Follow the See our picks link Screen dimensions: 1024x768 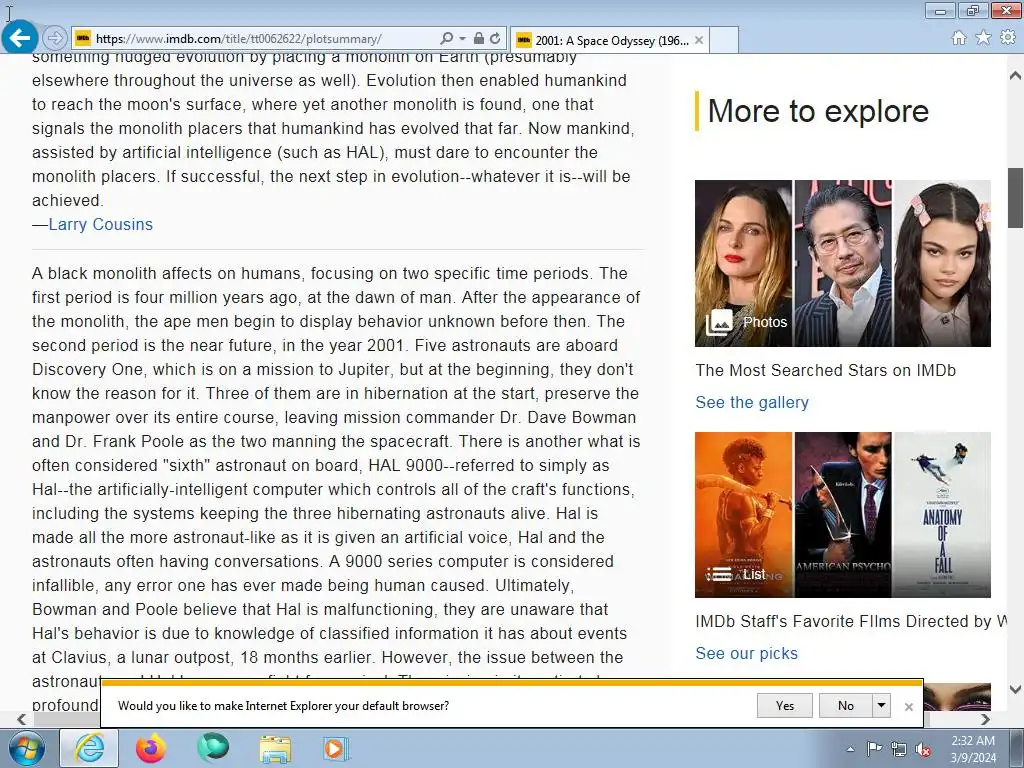pos(746,653)
